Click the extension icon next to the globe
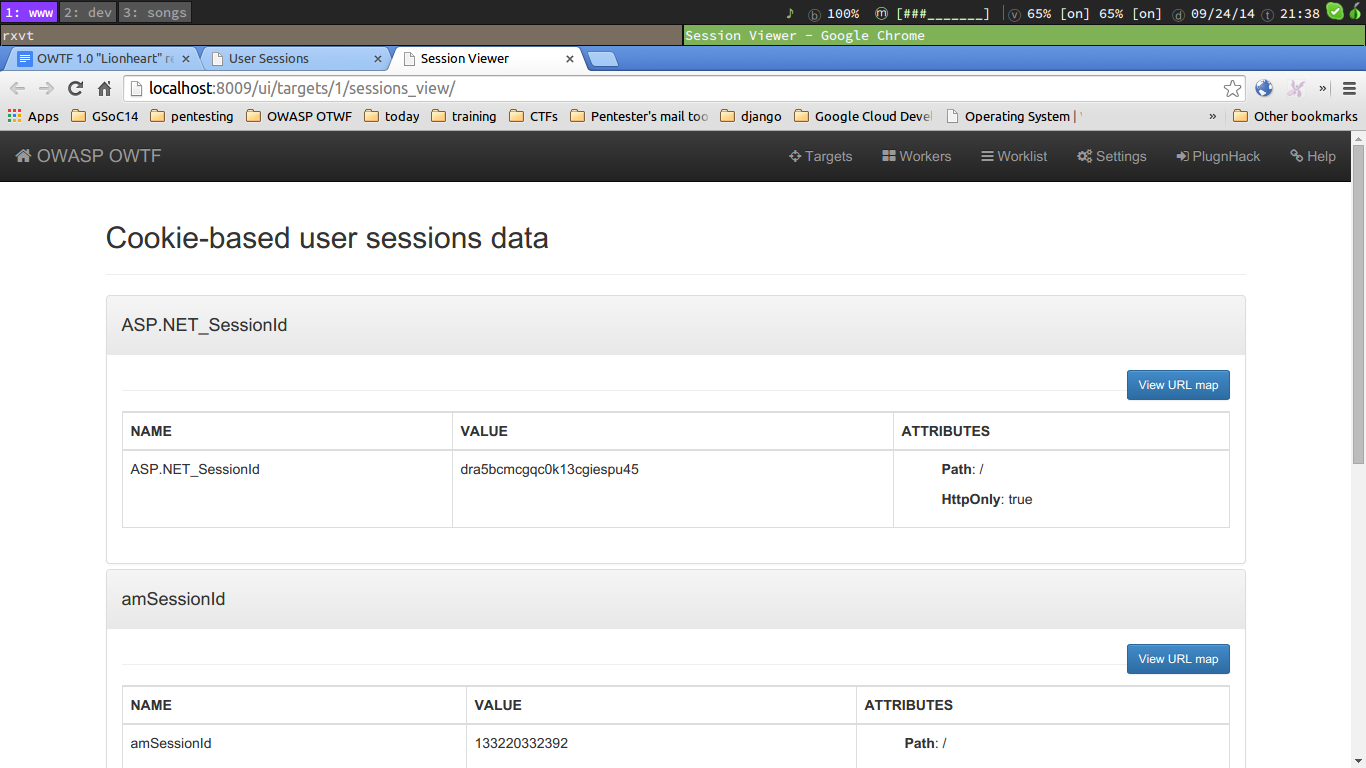The image size is (1366, 768). tap(1296, 88)
